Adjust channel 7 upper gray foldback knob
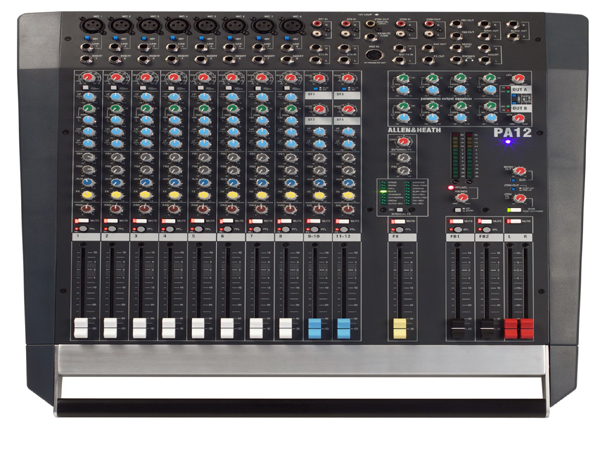This screenshot has width=600, height=450. 261,157
